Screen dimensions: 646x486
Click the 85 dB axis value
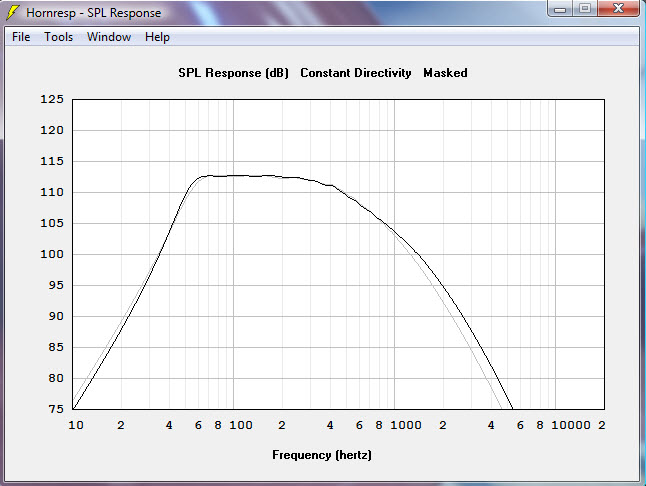click(56, 347)
